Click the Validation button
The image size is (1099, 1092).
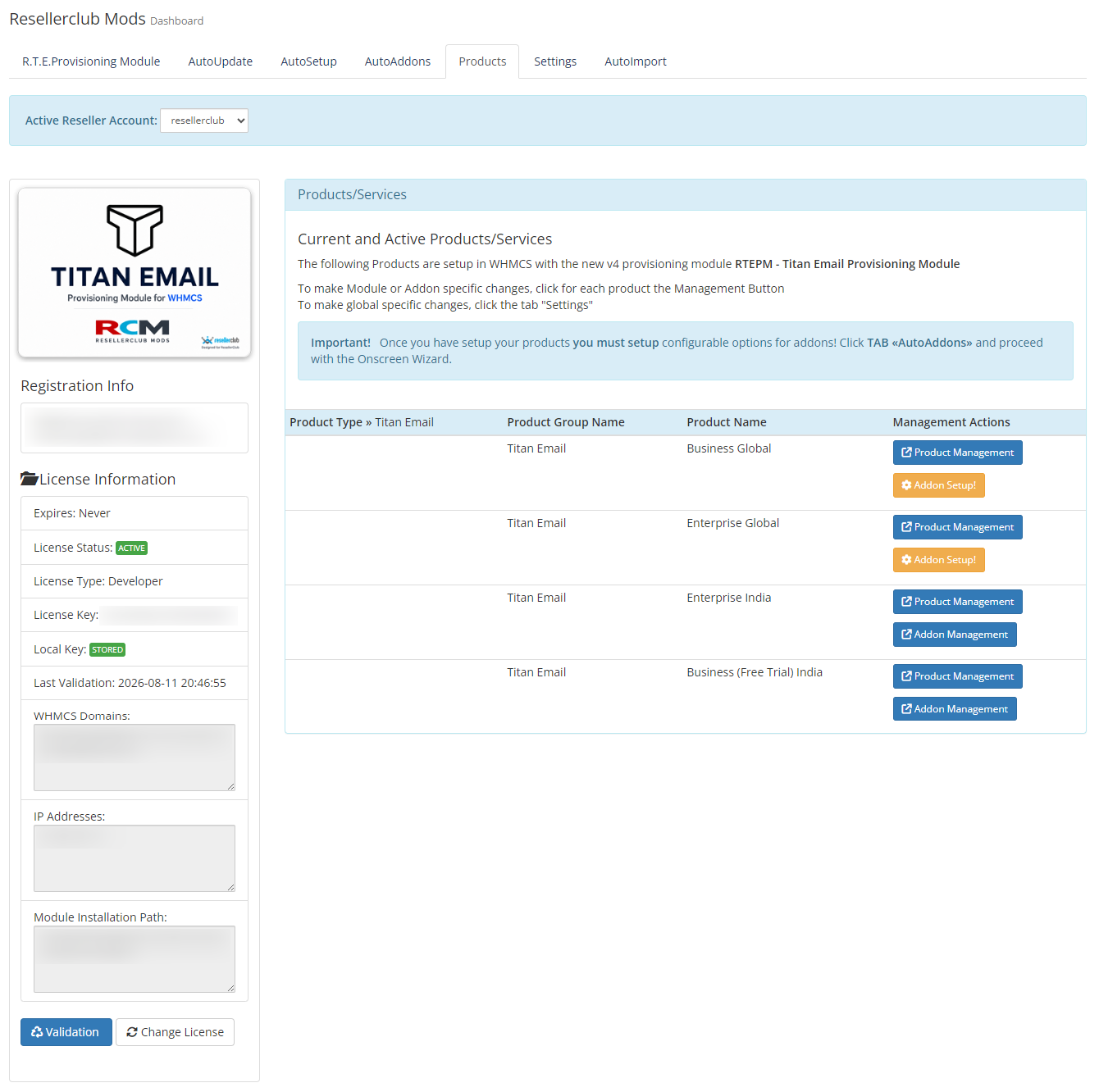[x=66, y=1032]
